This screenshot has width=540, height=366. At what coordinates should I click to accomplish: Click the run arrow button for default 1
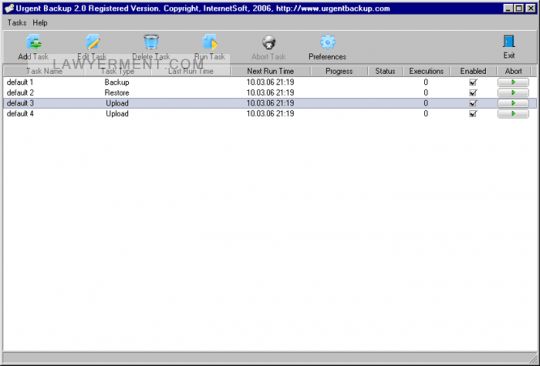[x=513, y=82]
